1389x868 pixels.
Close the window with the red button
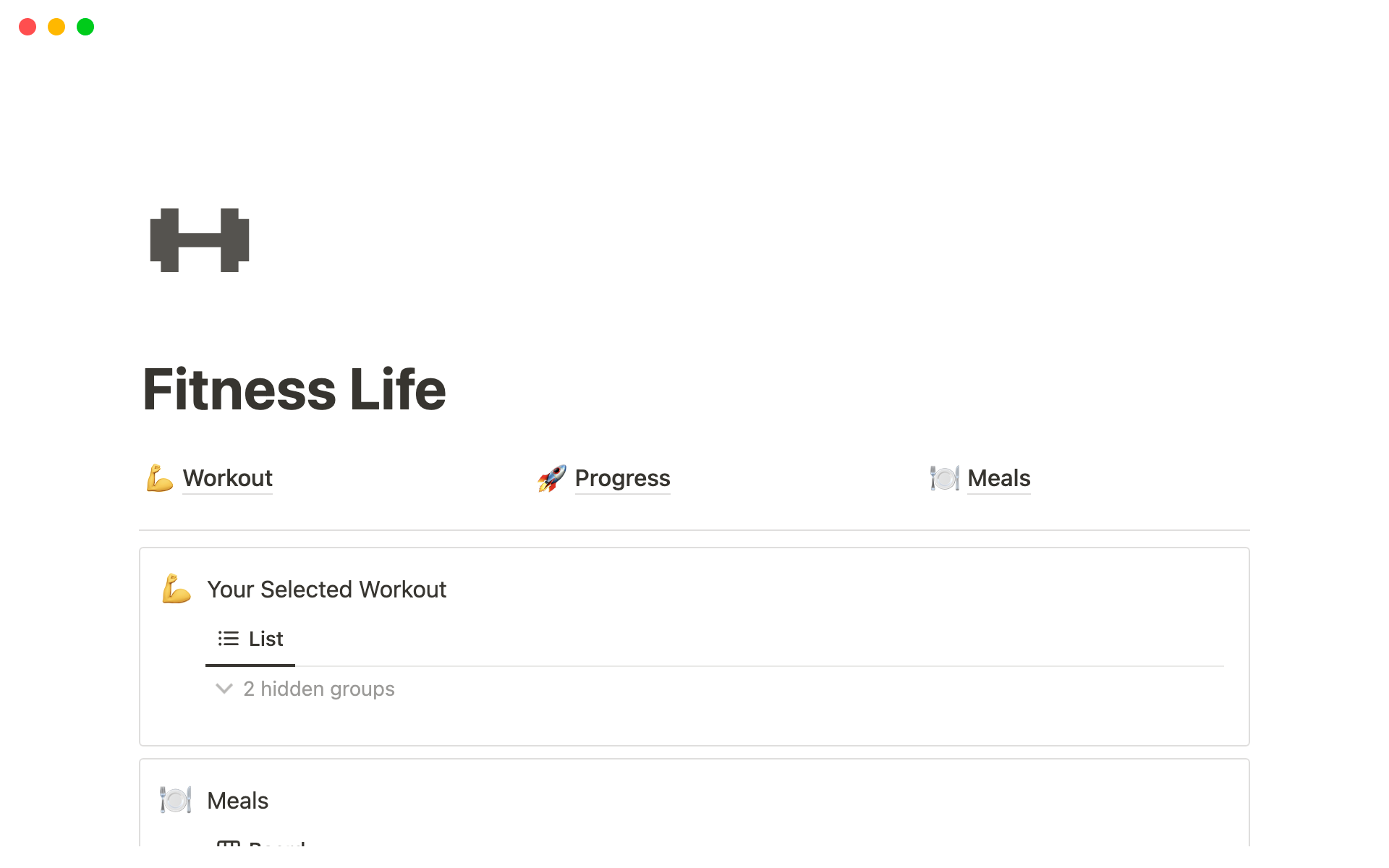coord(27,27)
